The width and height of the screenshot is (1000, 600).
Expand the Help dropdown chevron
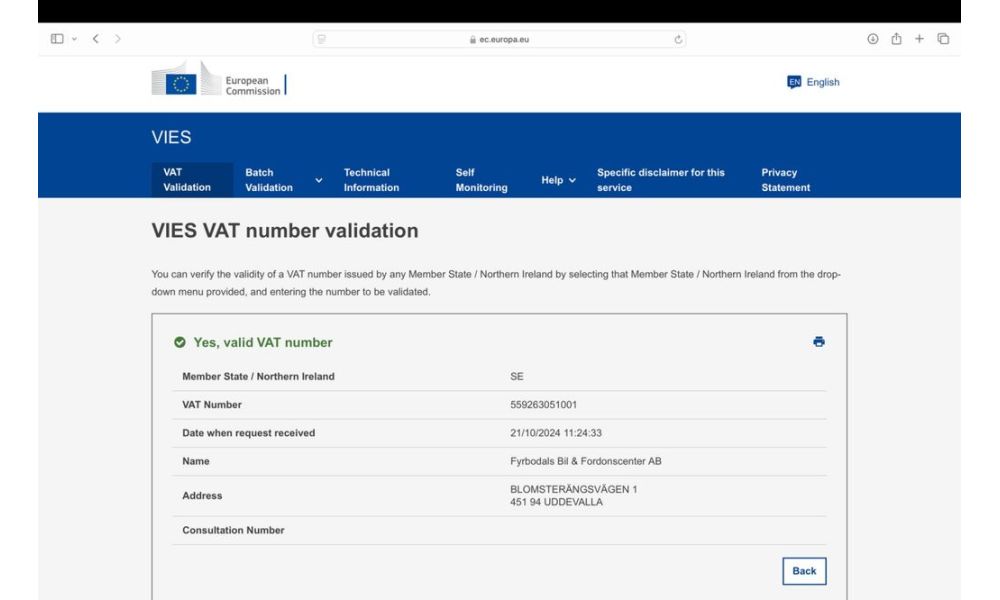coord(572,180)
